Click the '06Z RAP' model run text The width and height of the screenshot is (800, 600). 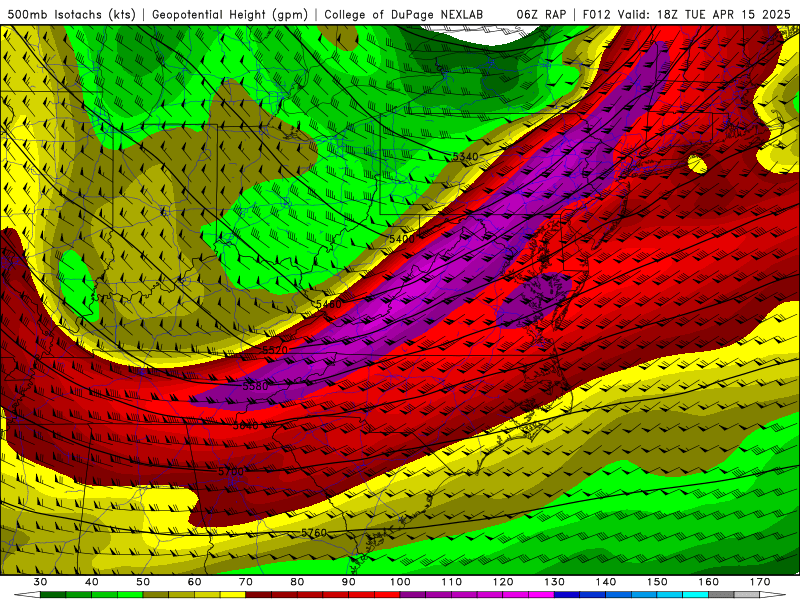(541, 14)
